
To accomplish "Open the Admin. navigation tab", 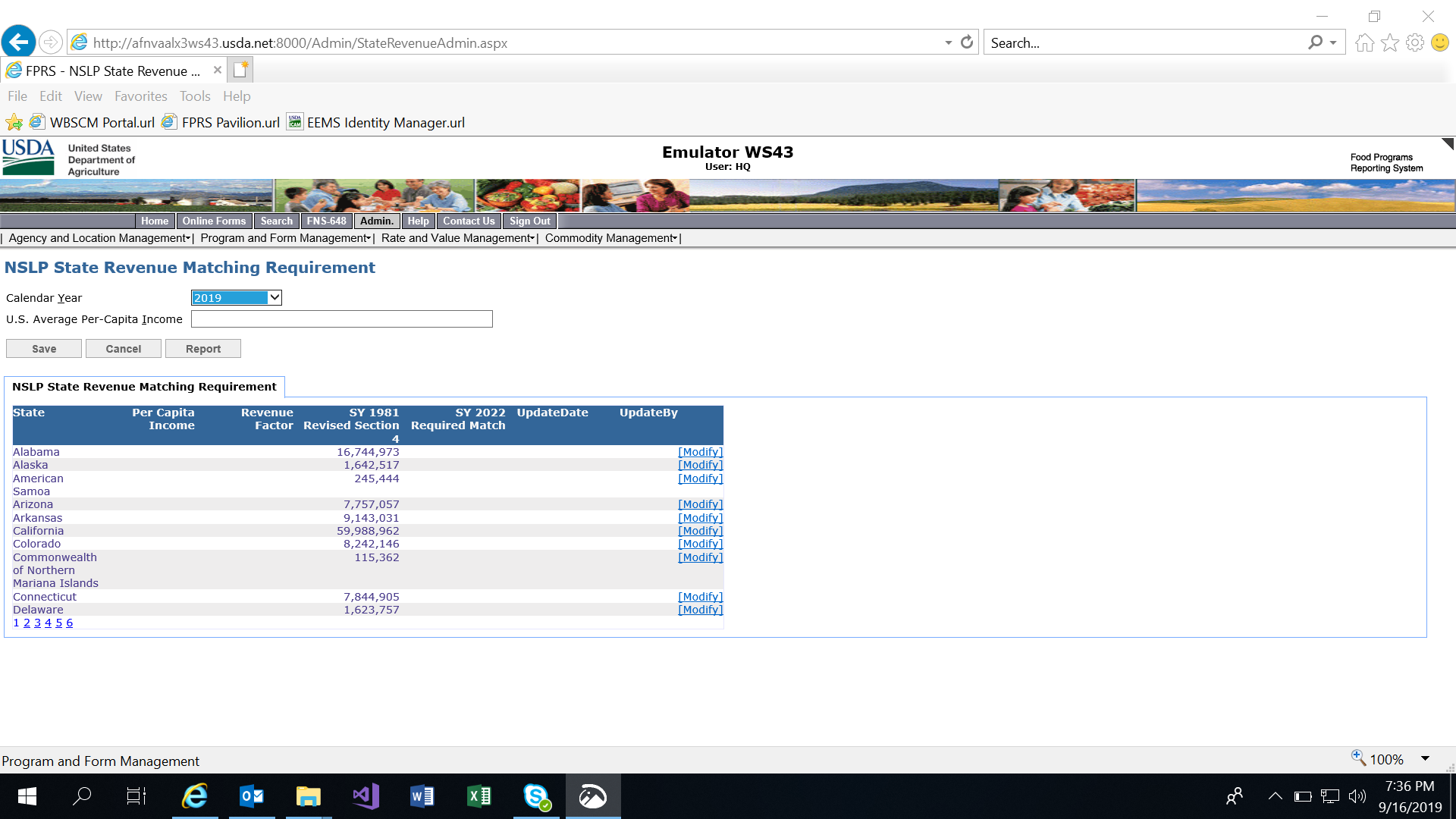I will coord(376,221).
